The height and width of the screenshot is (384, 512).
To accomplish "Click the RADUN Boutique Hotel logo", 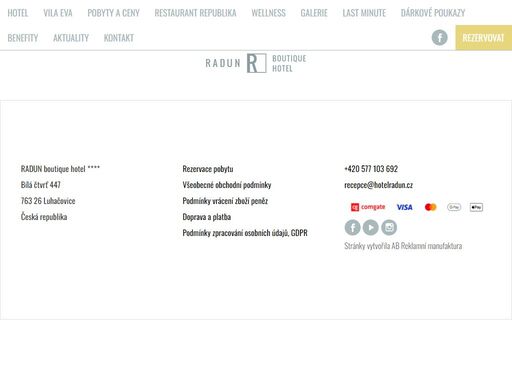I will (x=256, y=63).
